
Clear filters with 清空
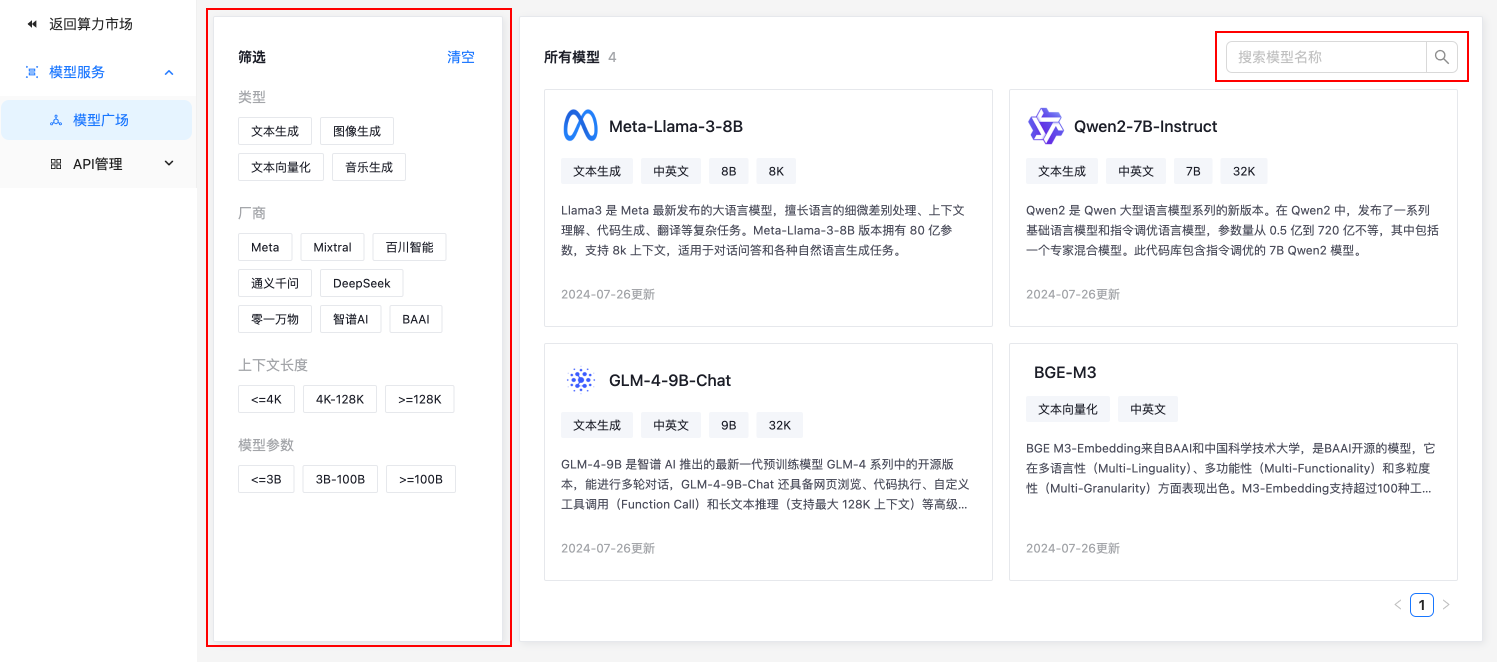461,57
